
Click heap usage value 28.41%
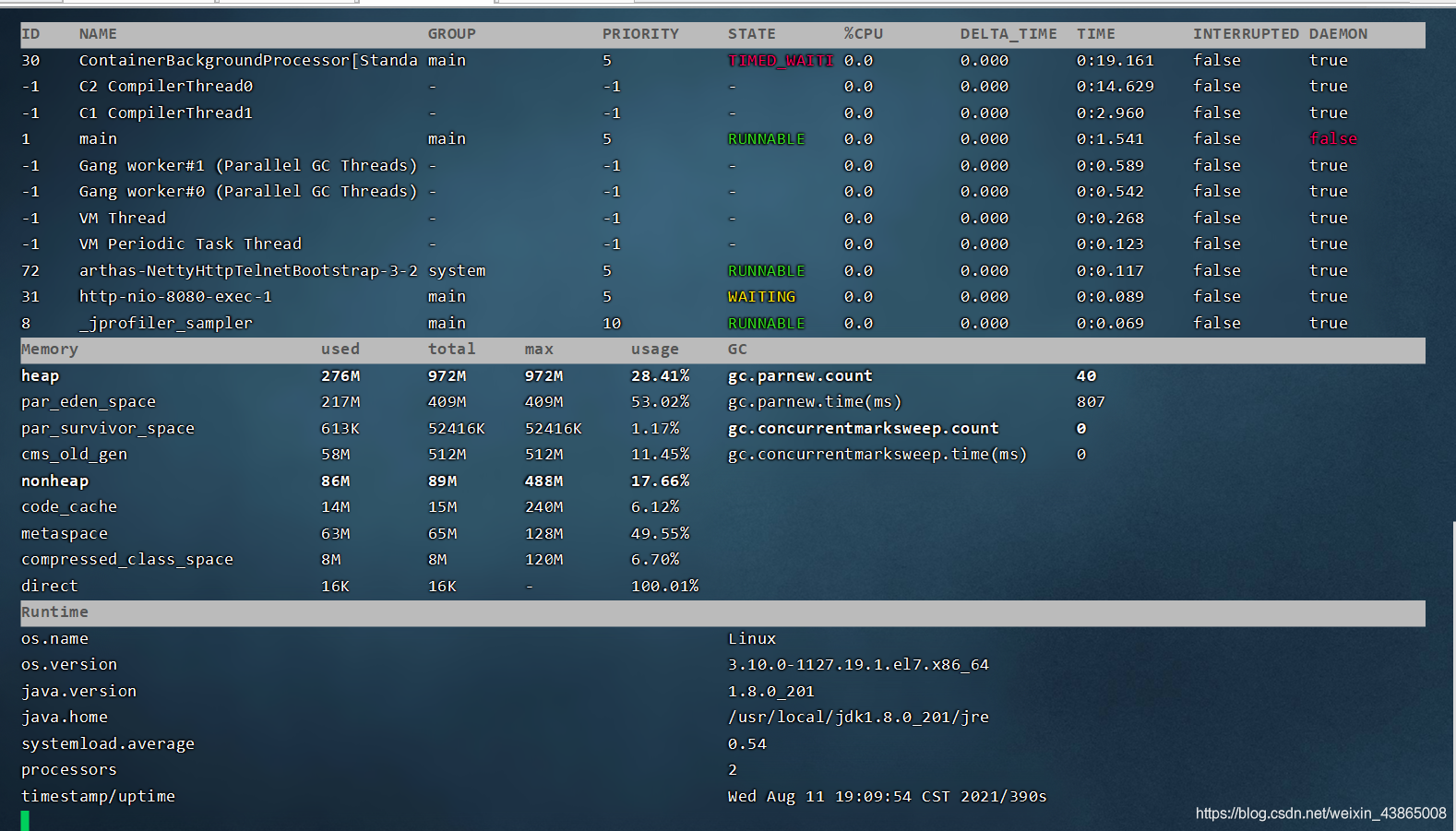coord(660,375)
